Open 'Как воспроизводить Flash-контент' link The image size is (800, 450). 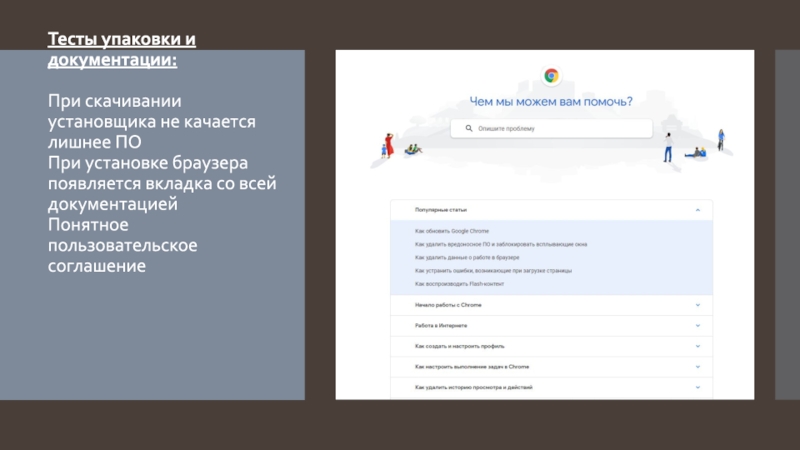tap(459, 284)
